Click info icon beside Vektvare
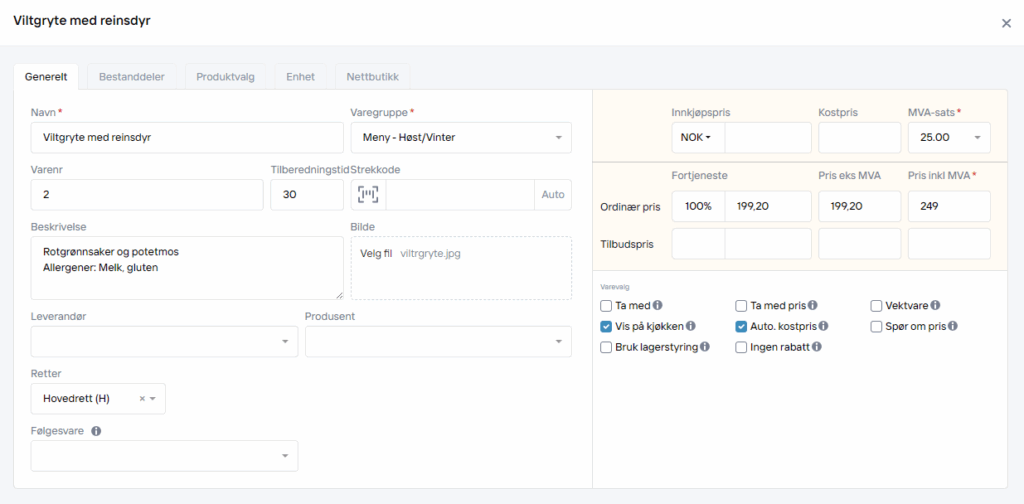 pos(936,305)
